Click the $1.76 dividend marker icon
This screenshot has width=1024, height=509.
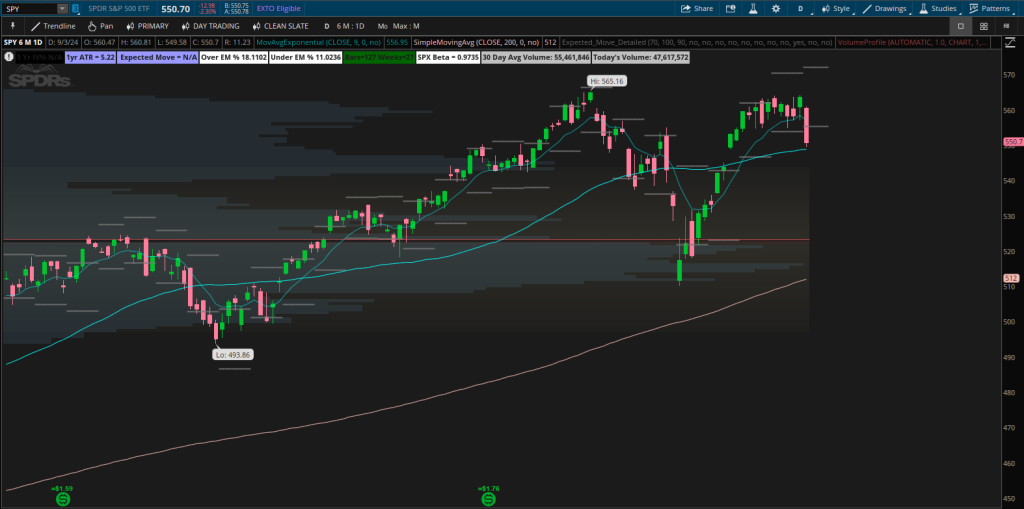[488, 499]
